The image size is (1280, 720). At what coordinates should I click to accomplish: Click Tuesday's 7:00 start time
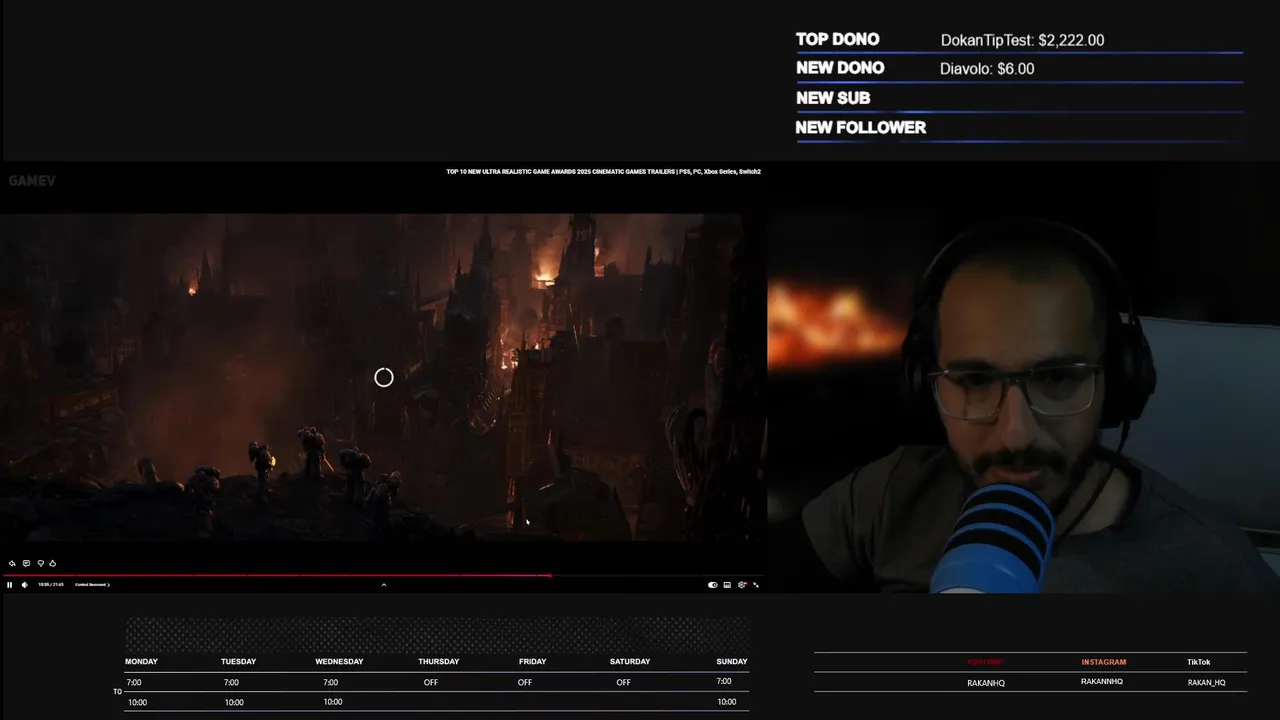231,682
